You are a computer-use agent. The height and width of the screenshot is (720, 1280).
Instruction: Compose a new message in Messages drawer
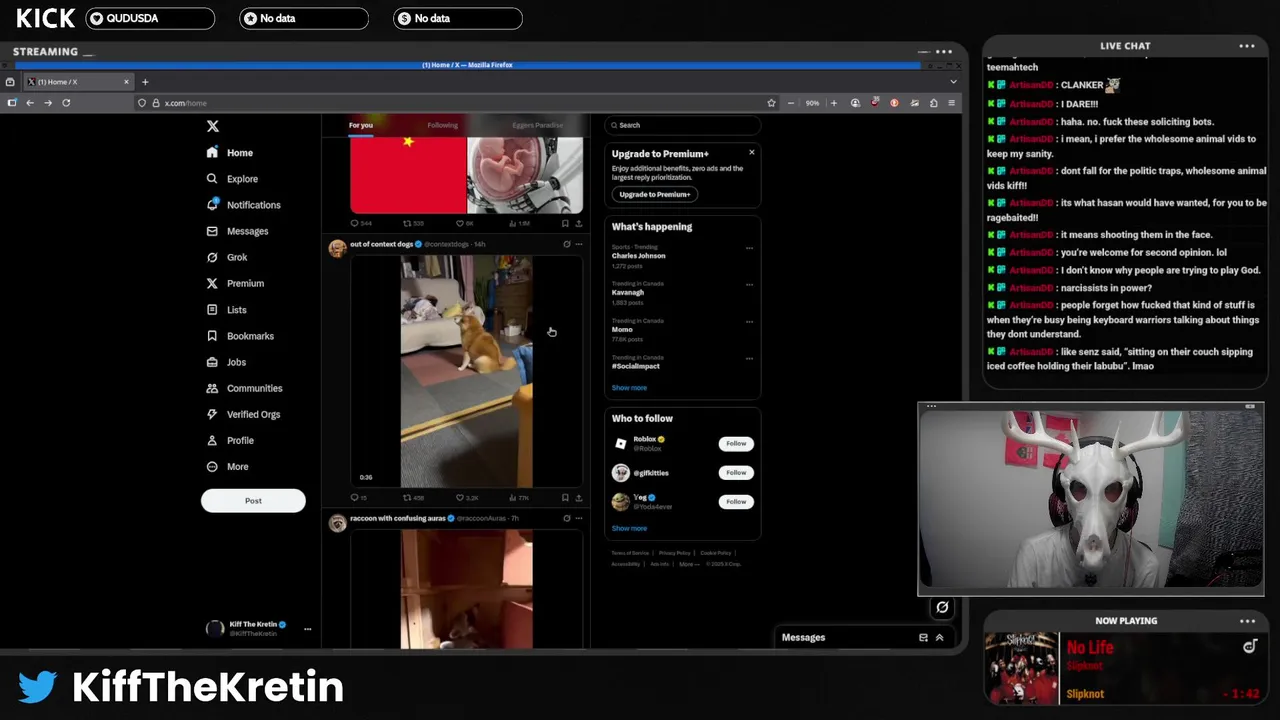click(x=923, y=637)
